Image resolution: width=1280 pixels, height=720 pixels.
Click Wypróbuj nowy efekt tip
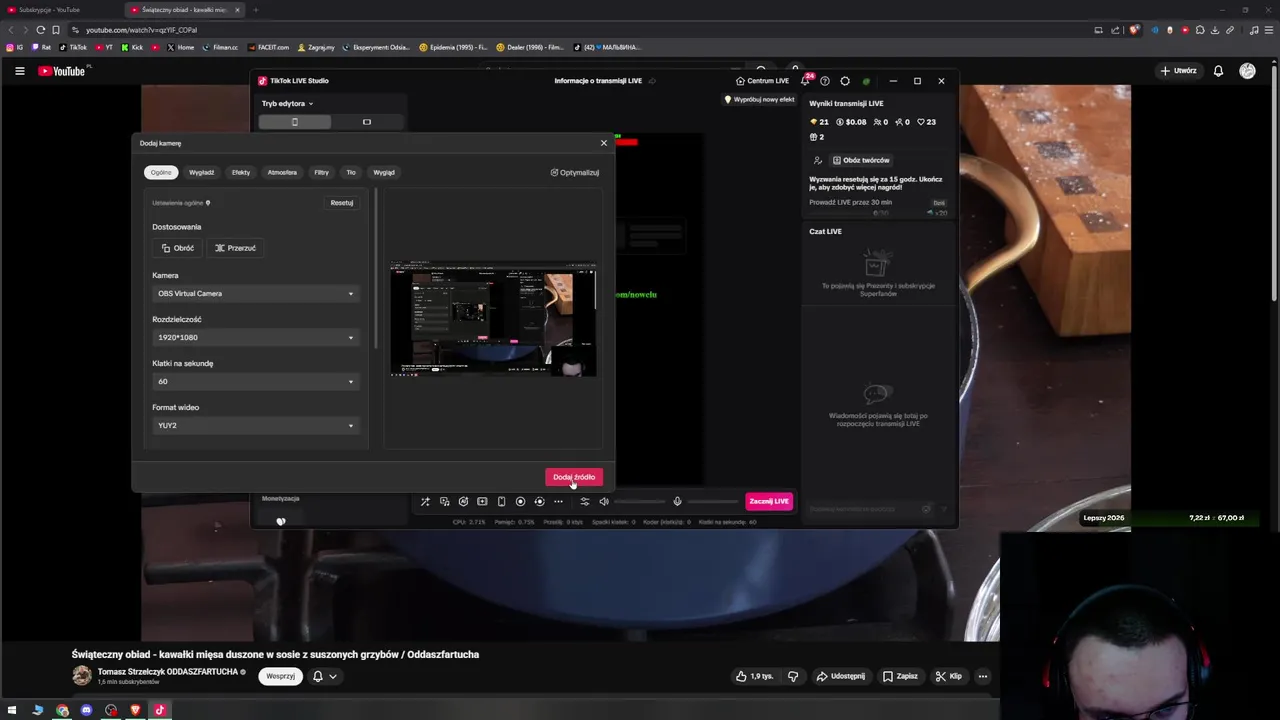(x=759, y=100)
